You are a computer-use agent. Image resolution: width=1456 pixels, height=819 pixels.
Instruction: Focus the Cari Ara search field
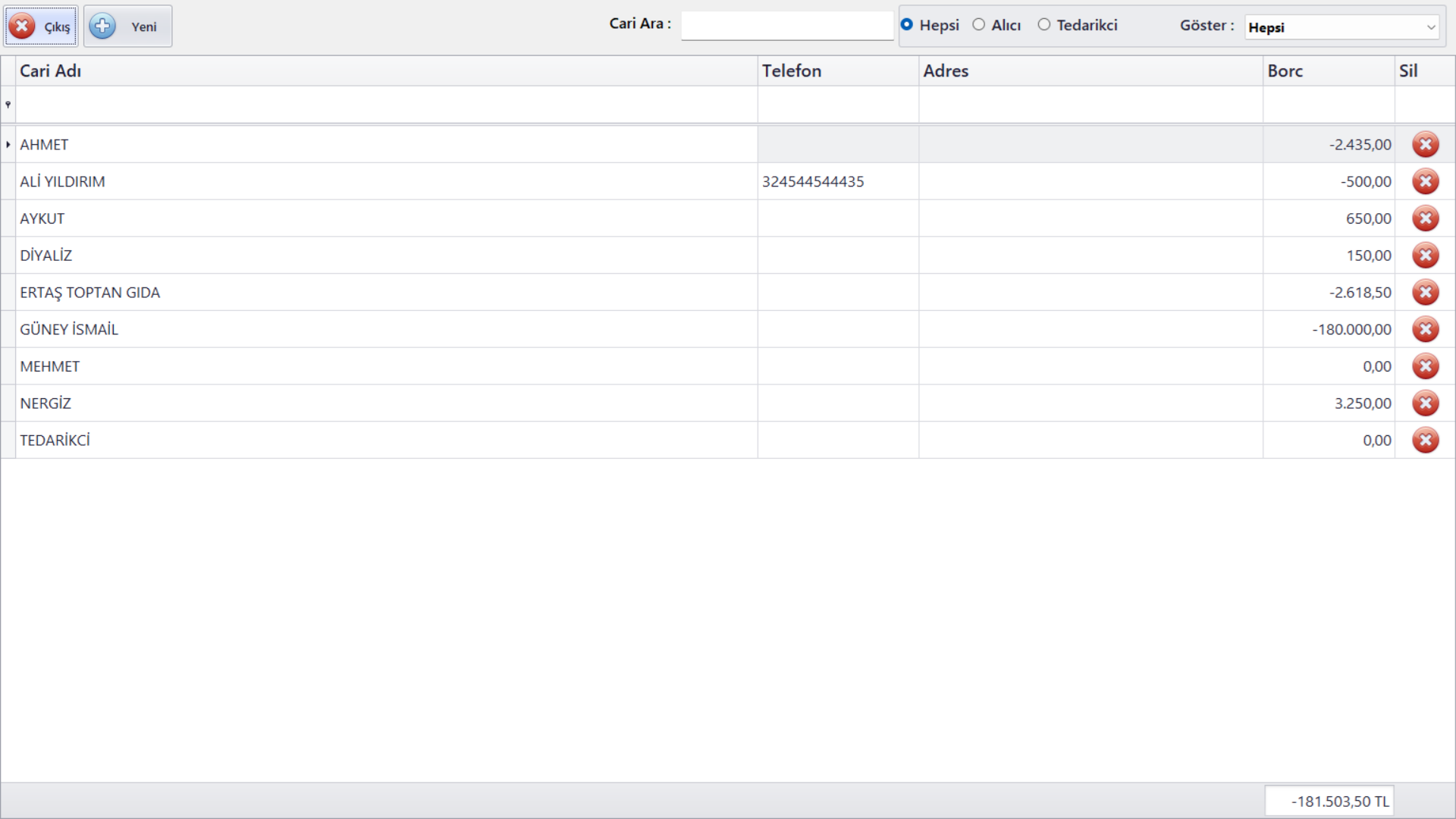click(x=786, y=26)
